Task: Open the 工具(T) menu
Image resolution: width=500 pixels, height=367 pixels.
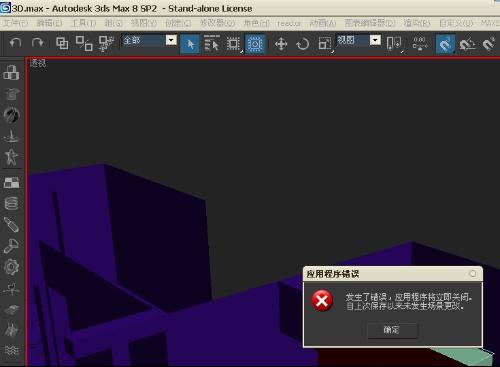Action: (x=84, y=23)
